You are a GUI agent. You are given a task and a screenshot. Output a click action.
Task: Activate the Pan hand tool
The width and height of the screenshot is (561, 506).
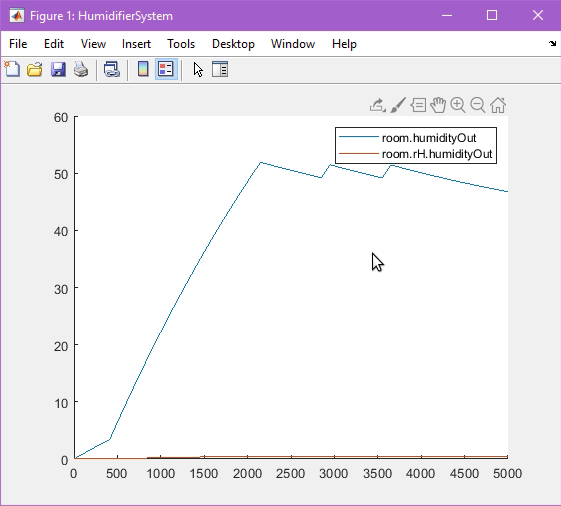(x=438, y=105)
